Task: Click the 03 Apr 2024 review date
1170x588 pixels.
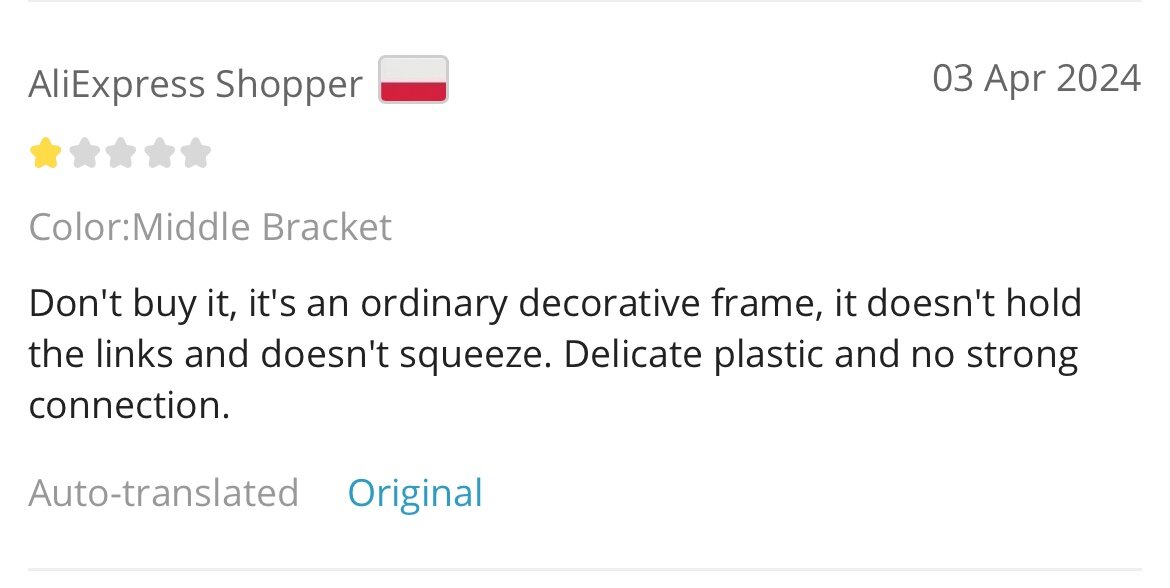Action: click(1036, 78)
